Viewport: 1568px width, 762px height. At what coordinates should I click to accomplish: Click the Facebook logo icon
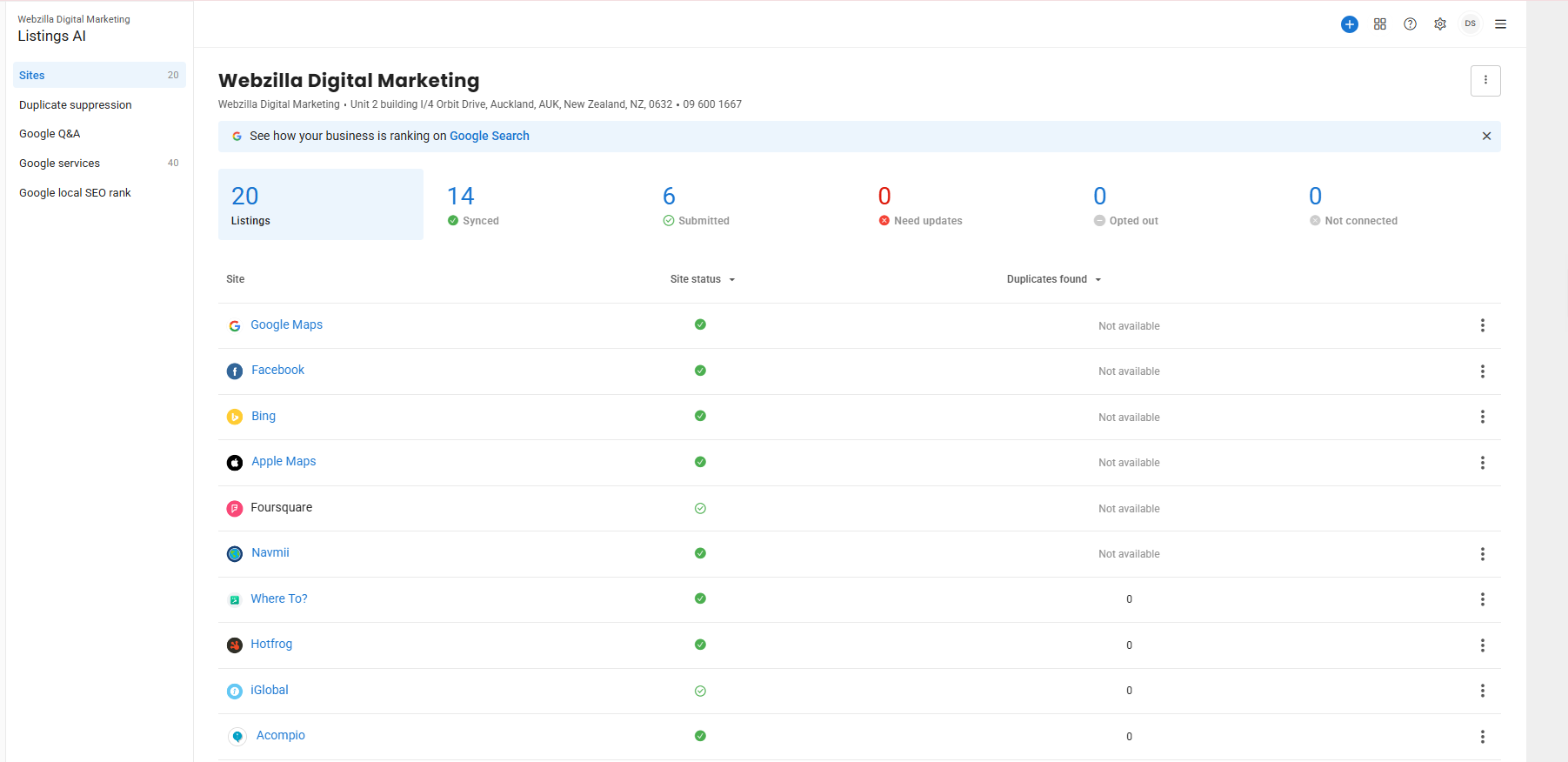(x=235, y=371)
